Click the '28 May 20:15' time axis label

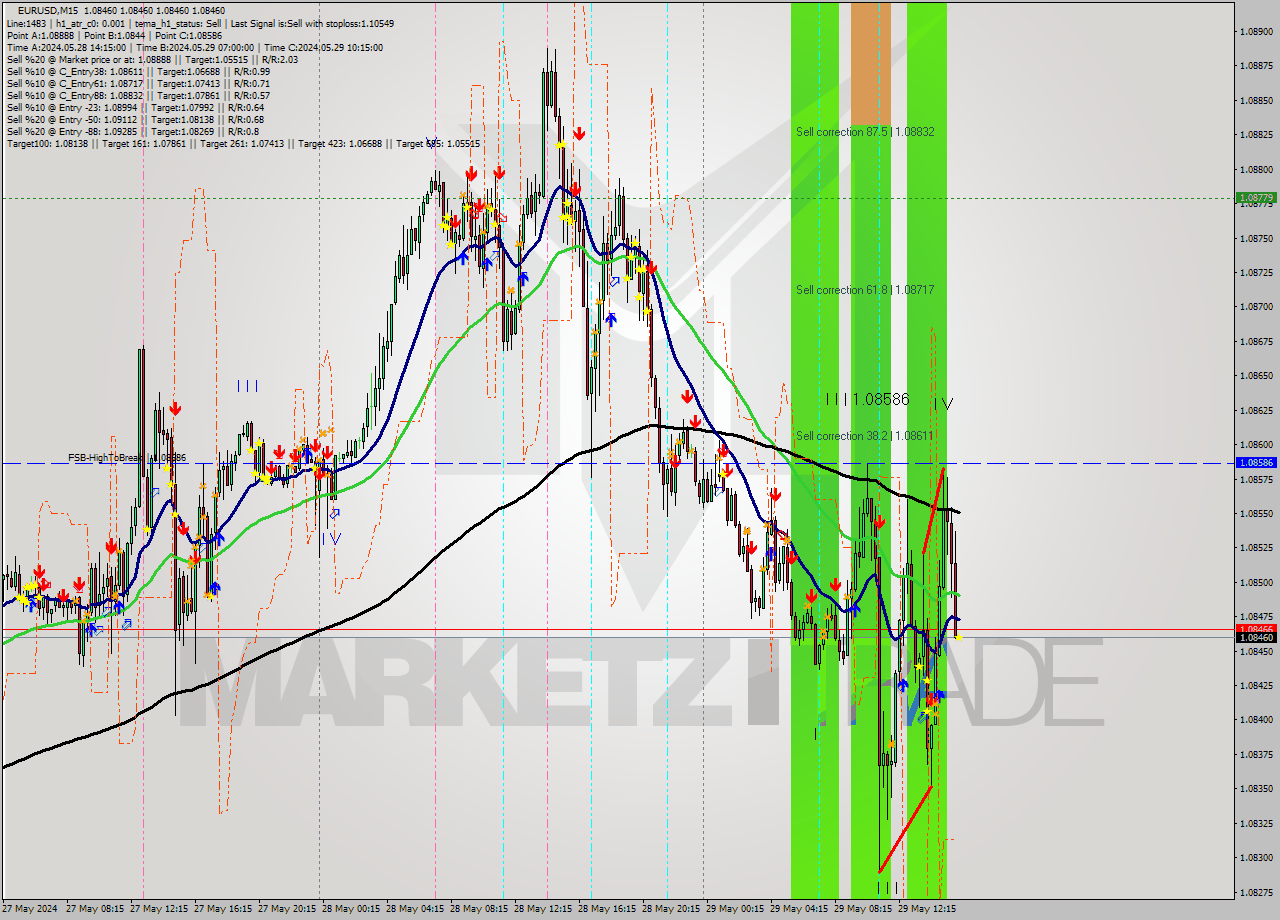671,909
